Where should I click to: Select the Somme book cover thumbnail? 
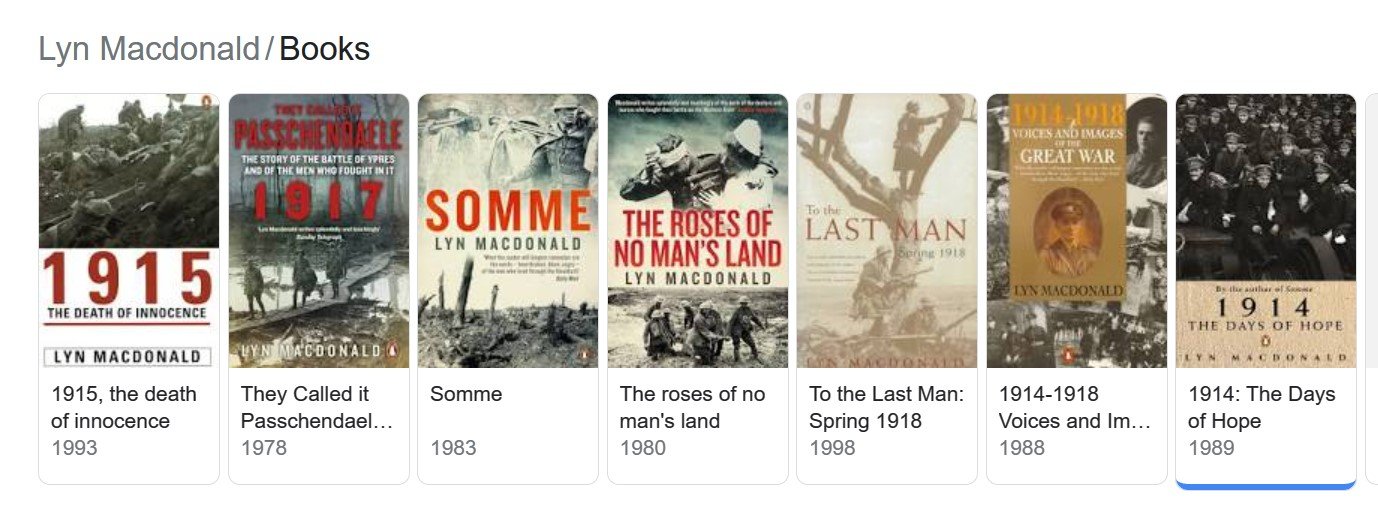pyautogui.click(x=507, y=231)
